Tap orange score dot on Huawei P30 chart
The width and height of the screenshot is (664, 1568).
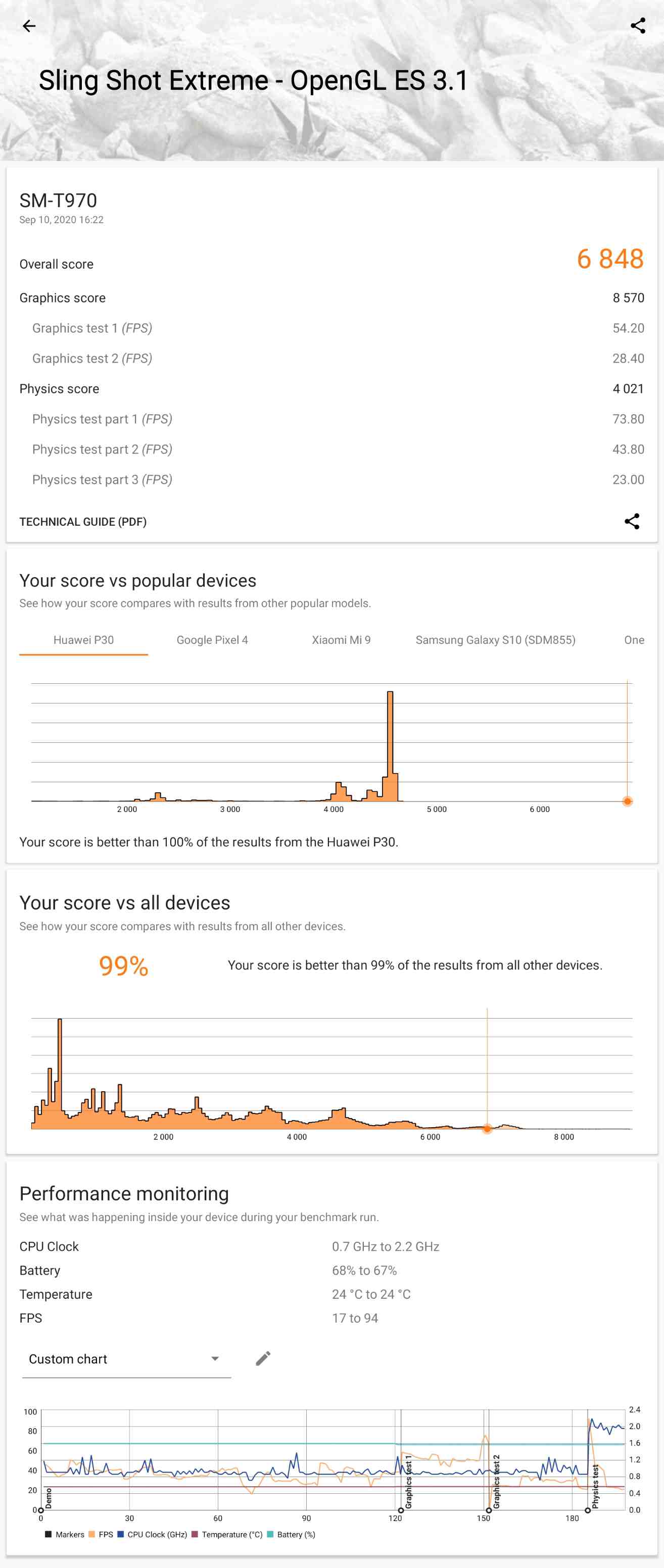click(x=627, y=801)
